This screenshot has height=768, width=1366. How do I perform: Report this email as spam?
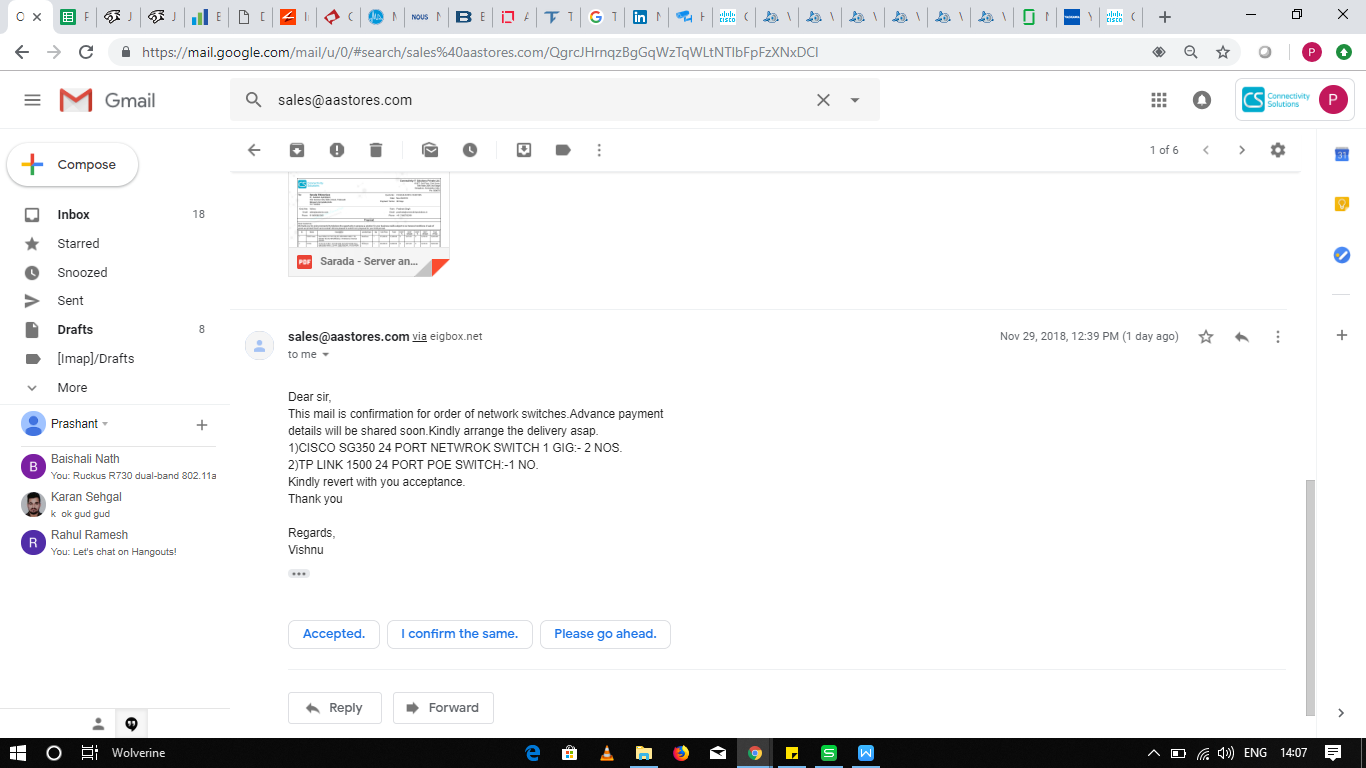click(337, 150)
